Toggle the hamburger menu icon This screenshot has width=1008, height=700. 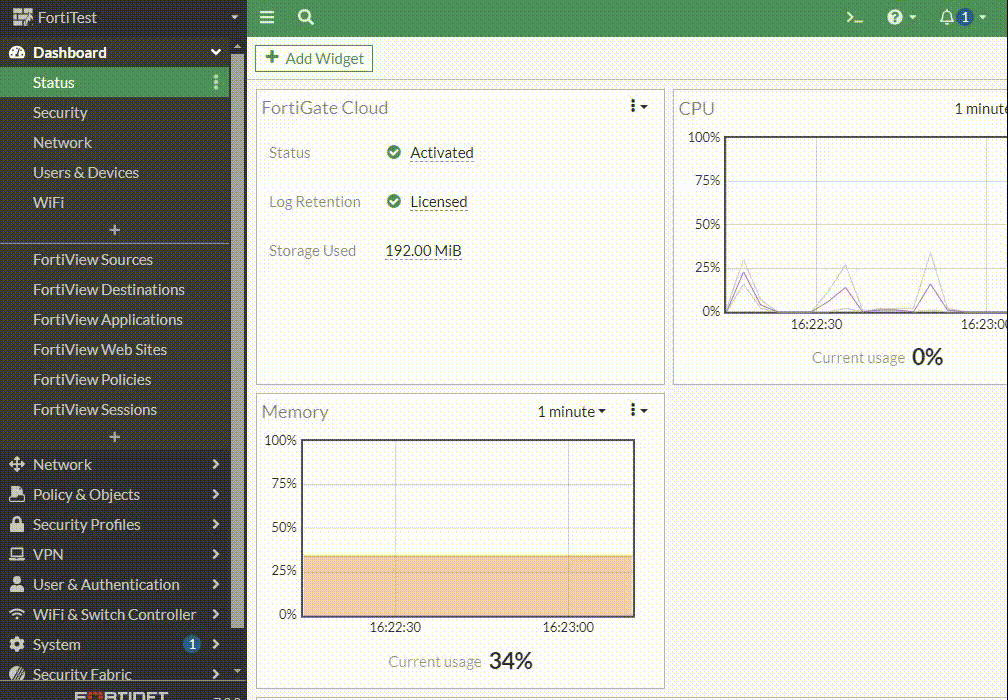(x=267, y=17)
